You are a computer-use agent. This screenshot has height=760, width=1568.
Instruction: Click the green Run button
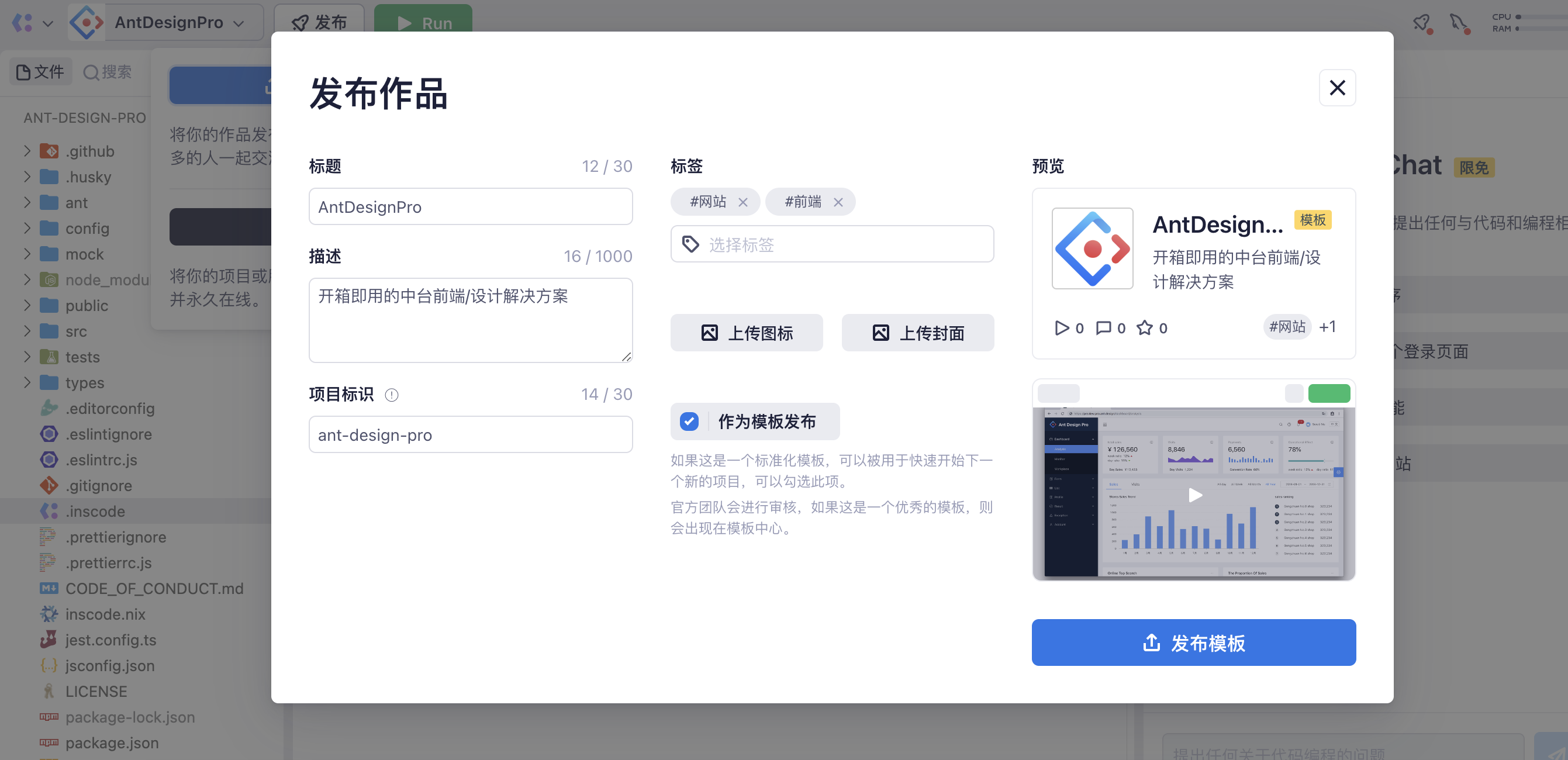423,23
